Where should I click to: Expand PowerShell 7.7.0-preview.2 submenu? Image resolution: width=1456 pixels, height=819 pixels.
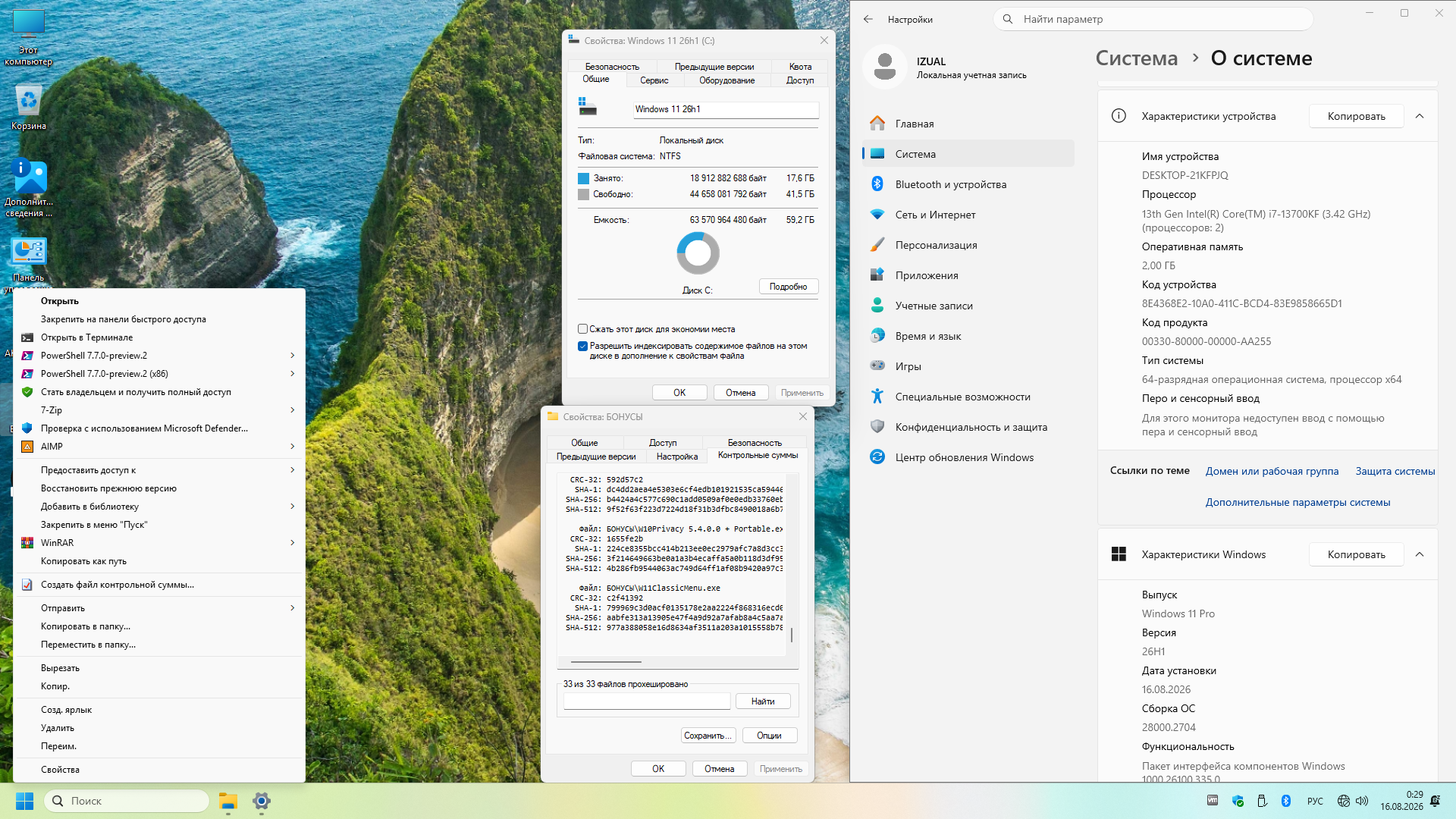pyautogui.click(x=160, y=356)
